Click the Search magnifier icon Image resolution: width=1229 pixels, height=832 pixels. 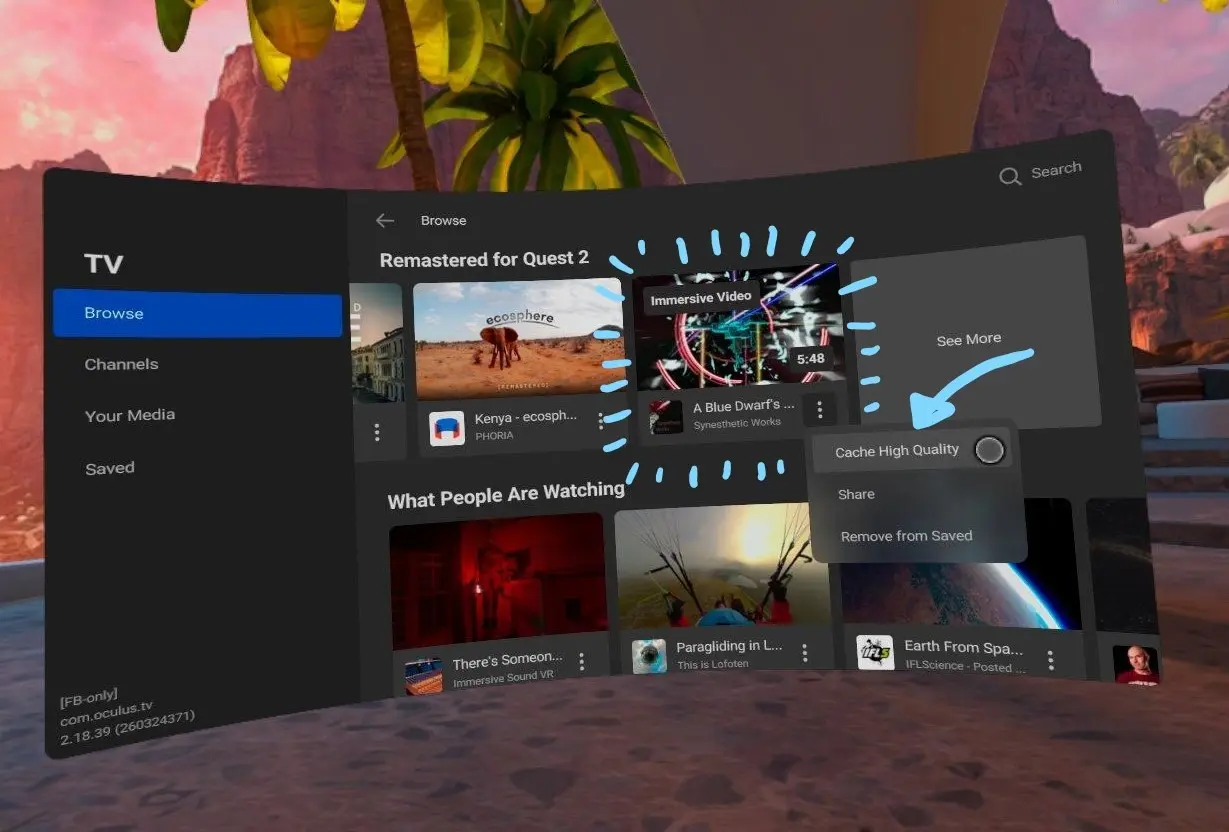(1010, 176)
